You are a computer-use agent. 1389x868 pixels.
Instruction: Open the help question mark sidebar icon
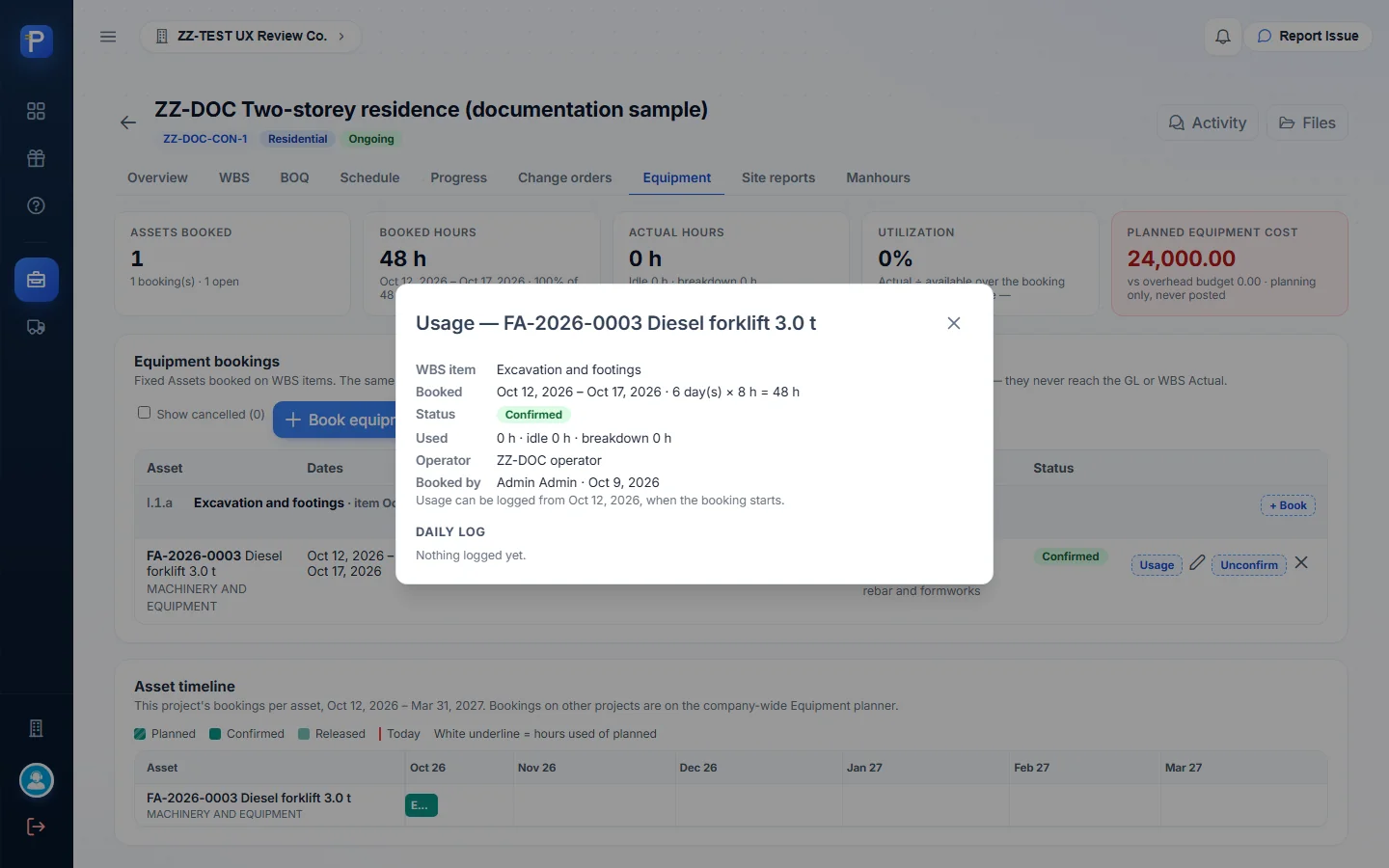pos(36,205)
